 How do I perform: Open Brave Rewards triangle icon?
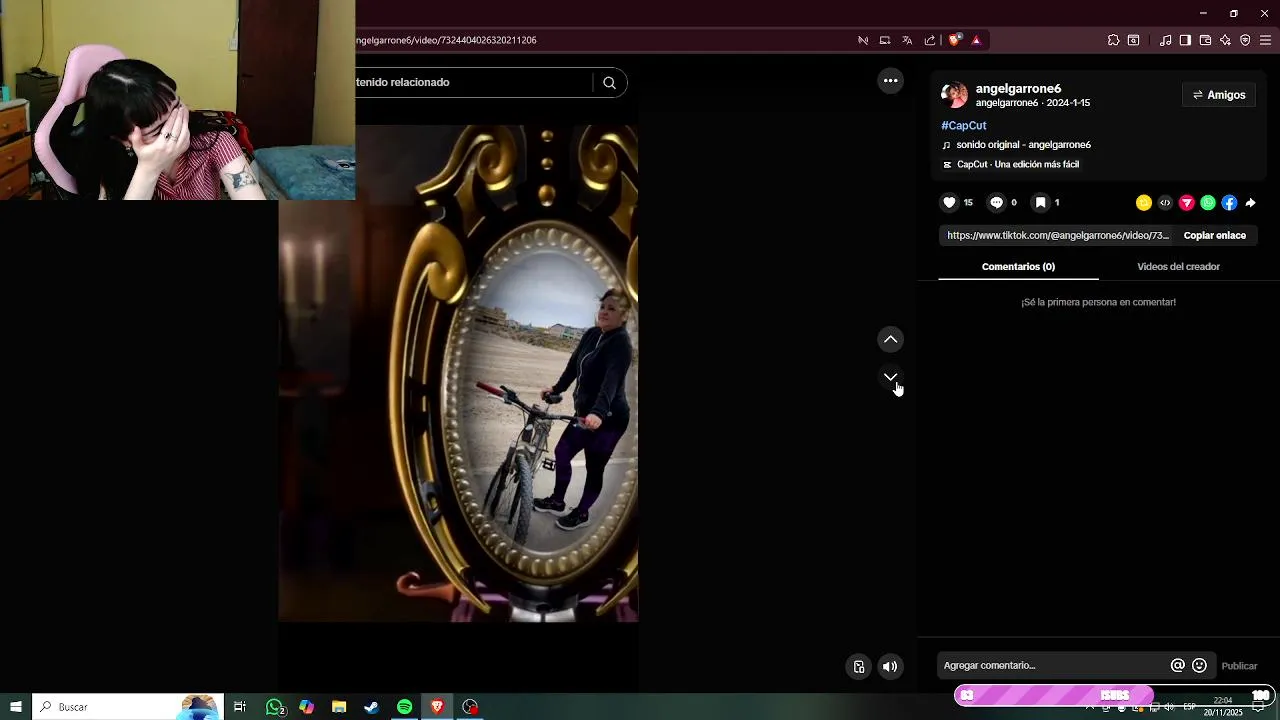tap(976, 40)
